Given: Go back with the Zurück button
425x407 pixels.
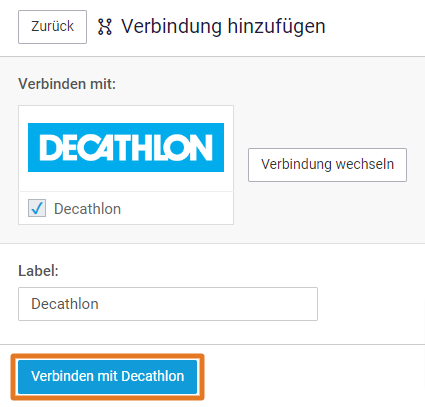Looking at the screenshot, I should coord(52,27).
